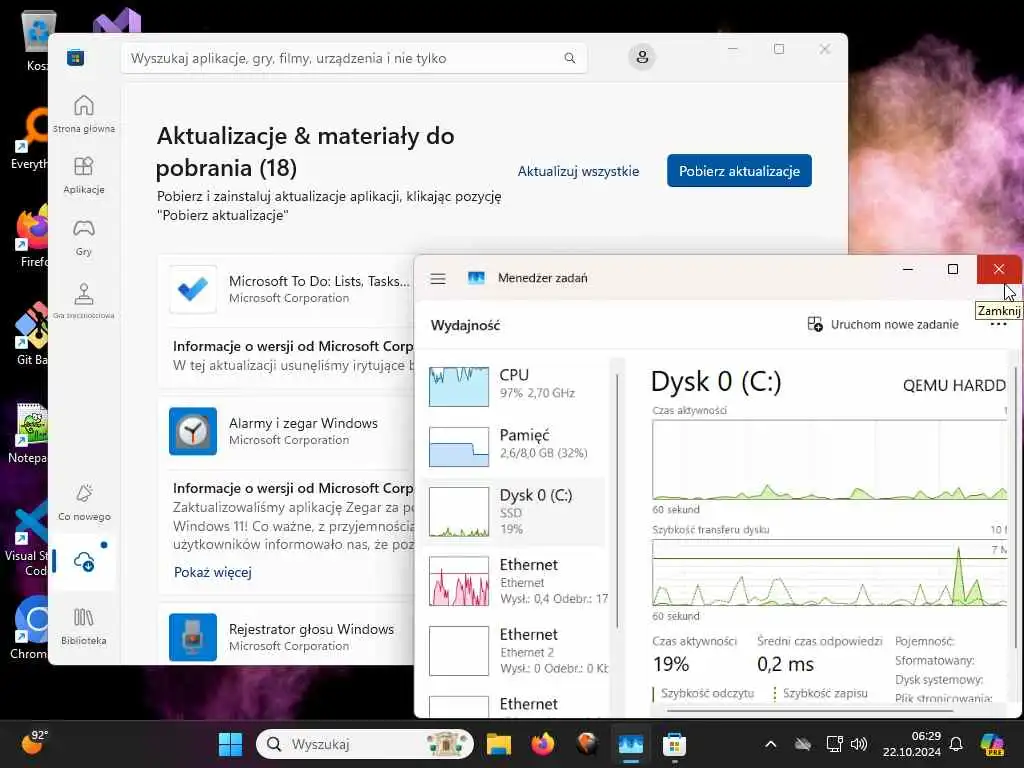The image size is (1024, 768).
Task: Open the user profile icon in Store
Action: pyautogui.click(x=642, y=57)
